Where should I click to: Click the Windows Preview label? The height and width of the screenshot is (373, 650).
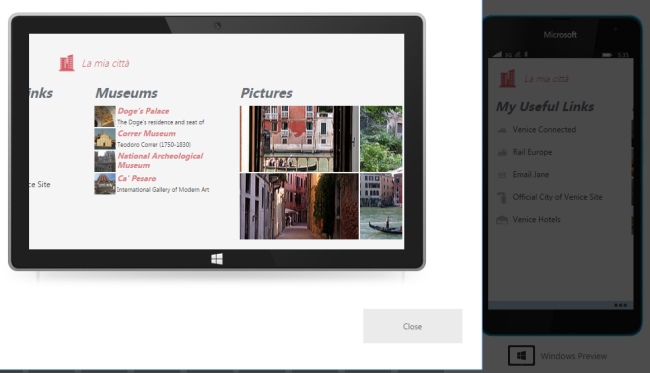pos(574,356)
